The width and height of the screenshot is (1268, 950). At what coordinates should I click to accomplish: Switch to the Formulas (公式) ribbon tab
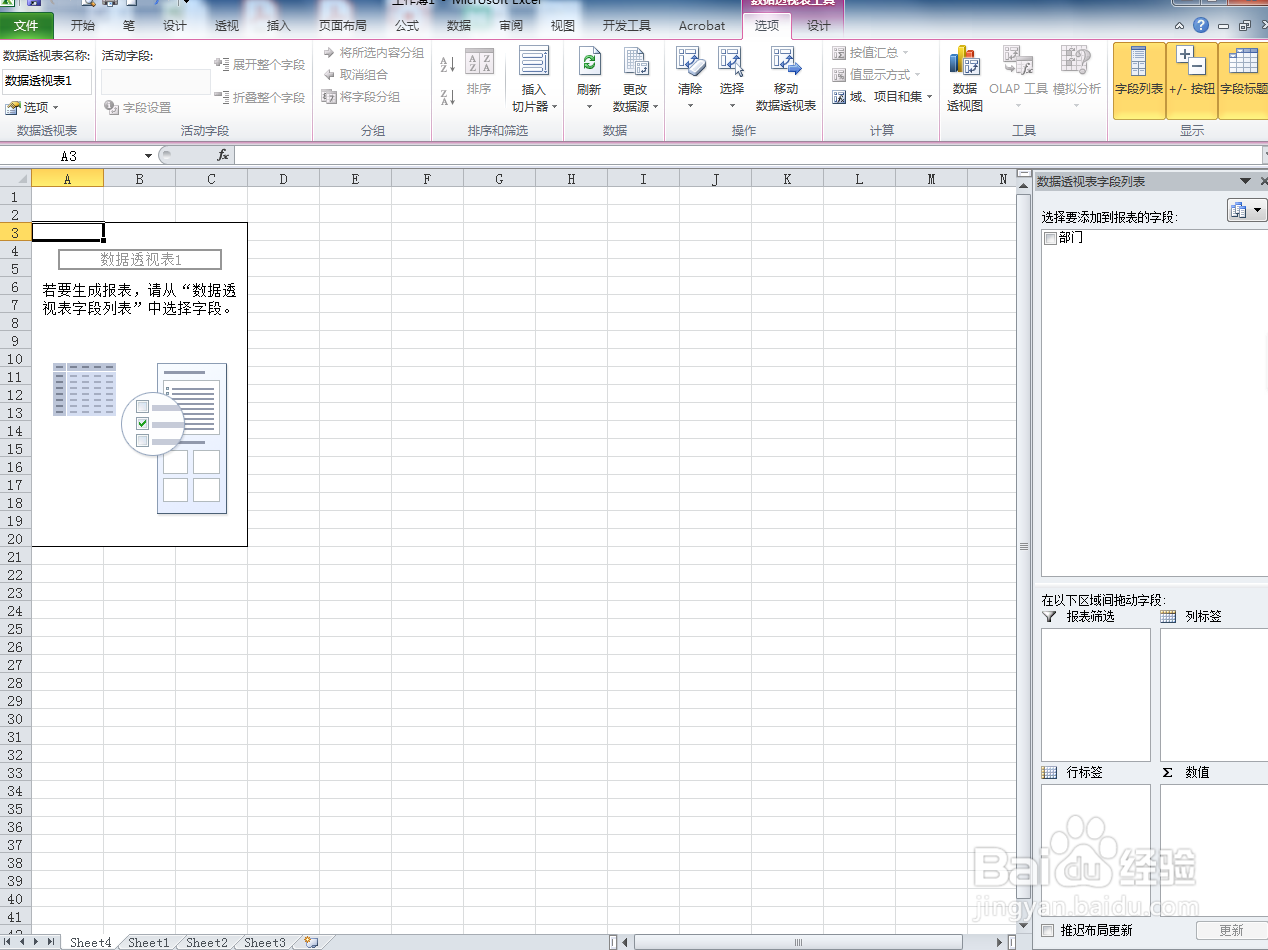(407, 26)
